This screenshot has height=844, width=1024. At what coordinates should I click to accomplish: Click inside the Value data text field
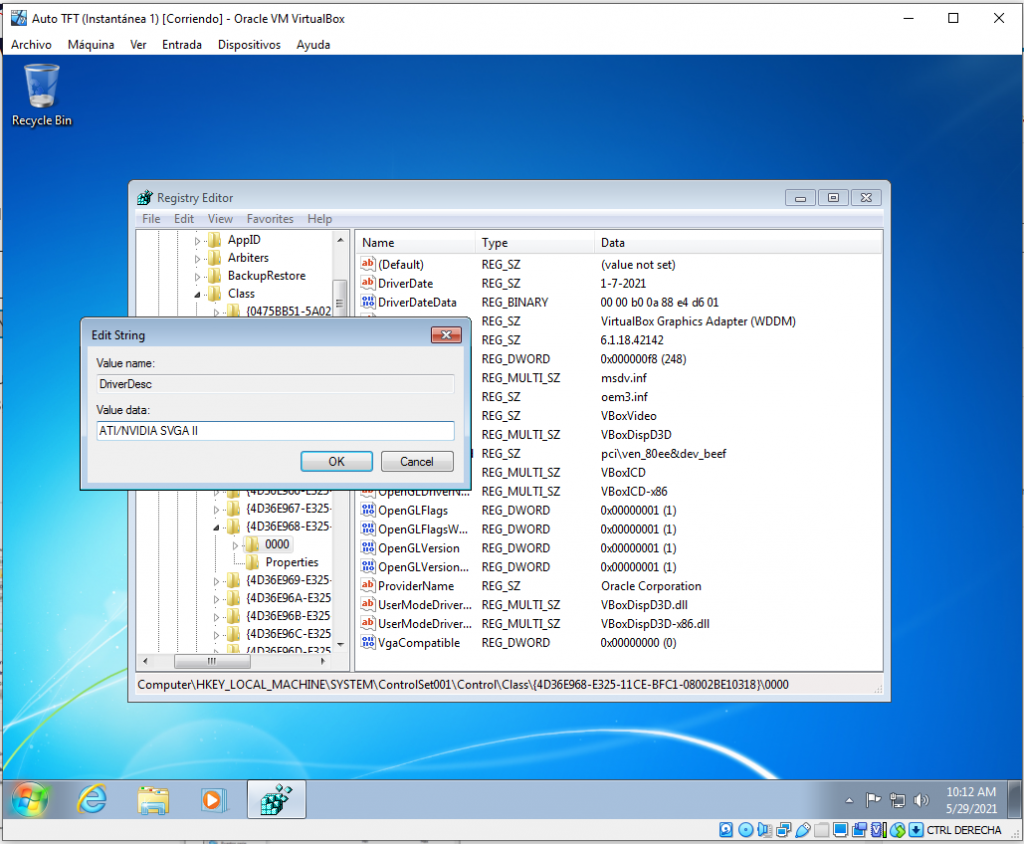(274, 431)
